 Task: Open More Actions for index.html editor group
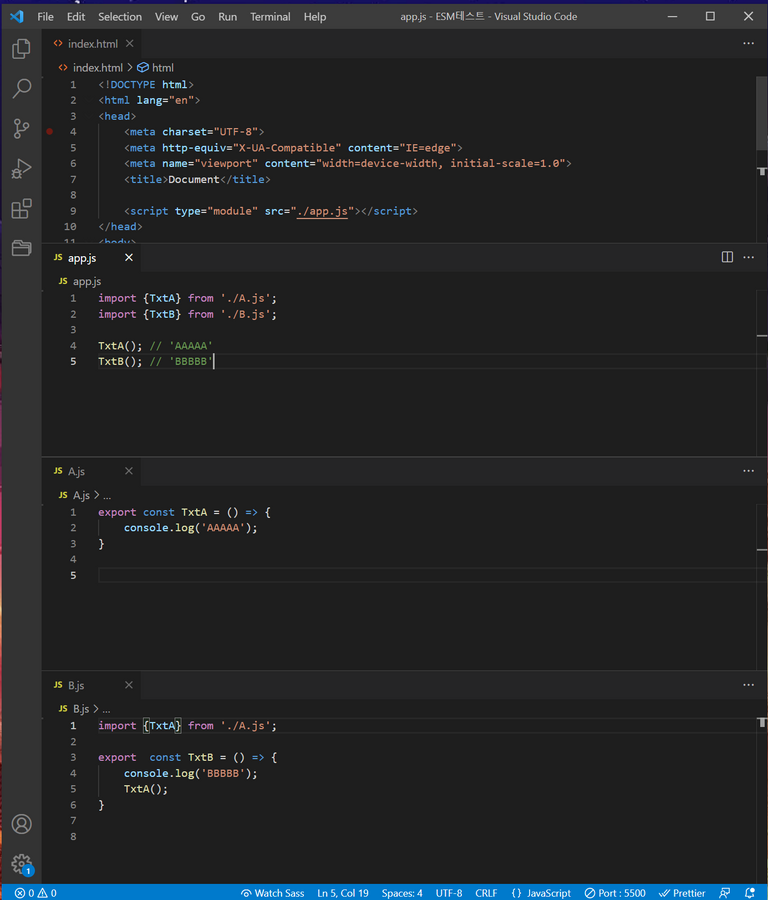[748, 44]
